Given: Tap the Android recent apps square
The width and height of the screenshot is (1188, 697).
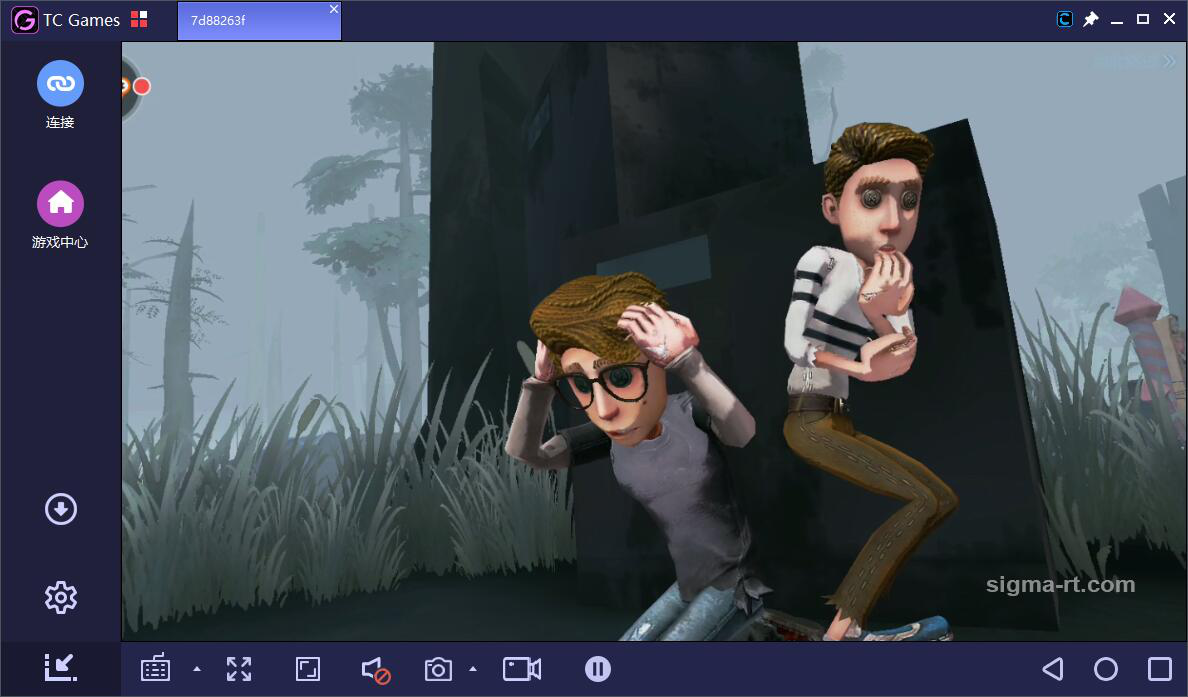Looking at the screenshot, I should coord(1160,669).
